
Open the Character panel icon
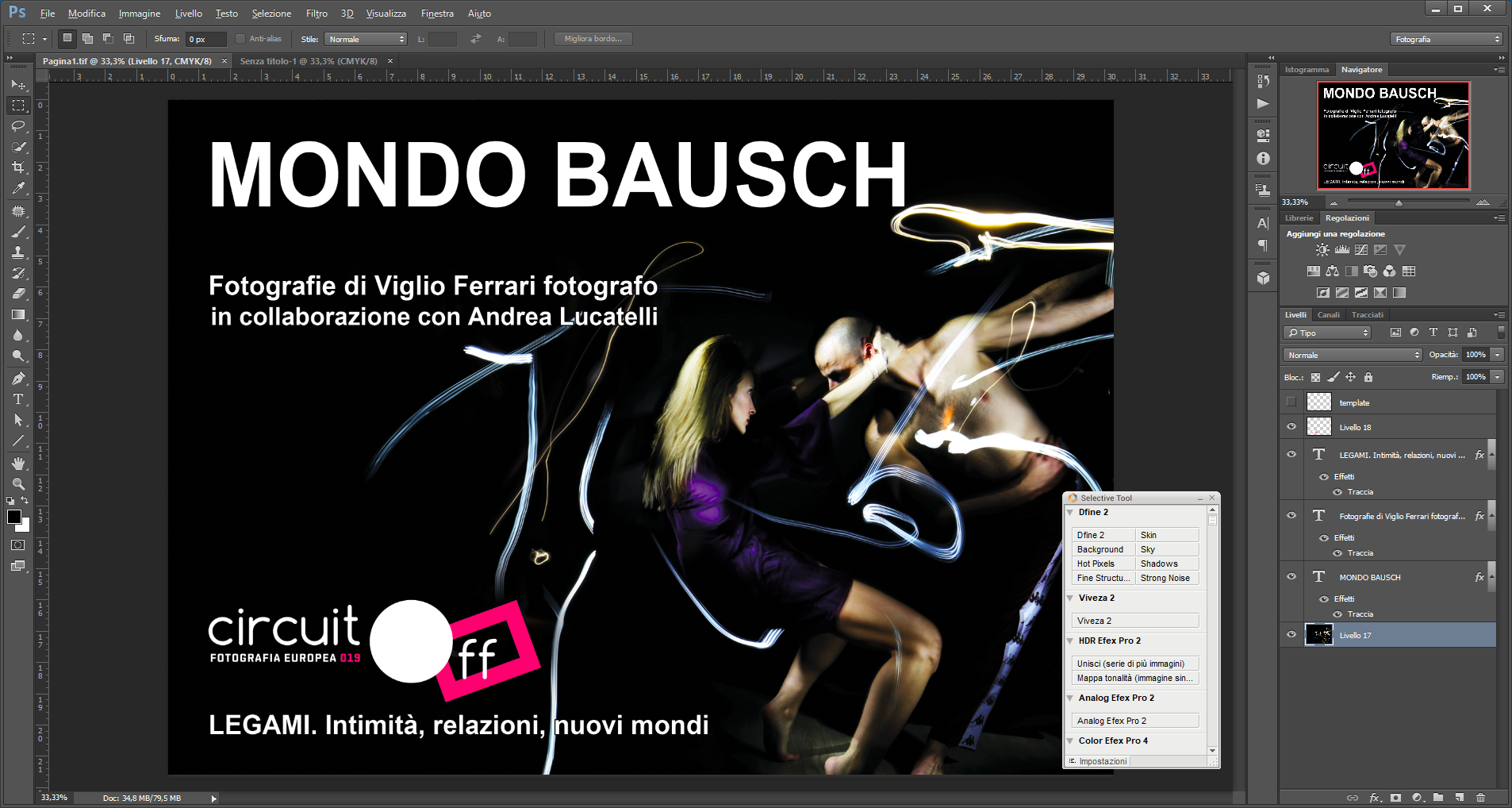point(1263,223)
